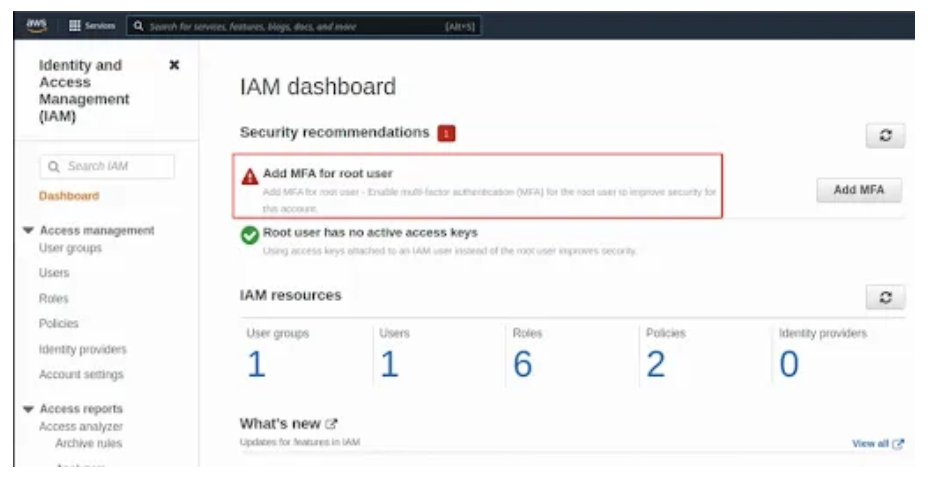Click the 'IAM resources' heading
Screen dimensions: 928x486
pos(291,295)
